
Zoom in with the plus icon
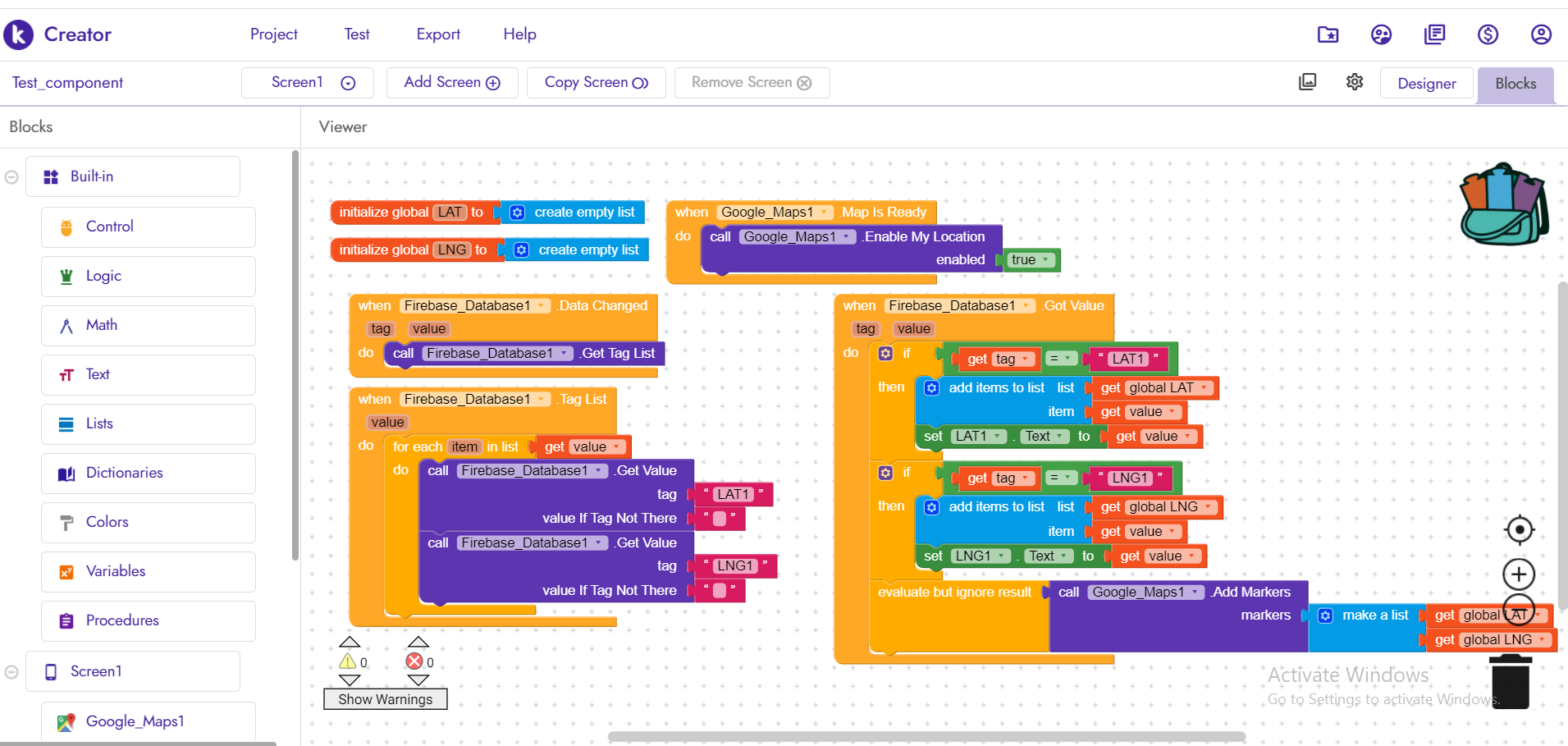pos(1519,574)
